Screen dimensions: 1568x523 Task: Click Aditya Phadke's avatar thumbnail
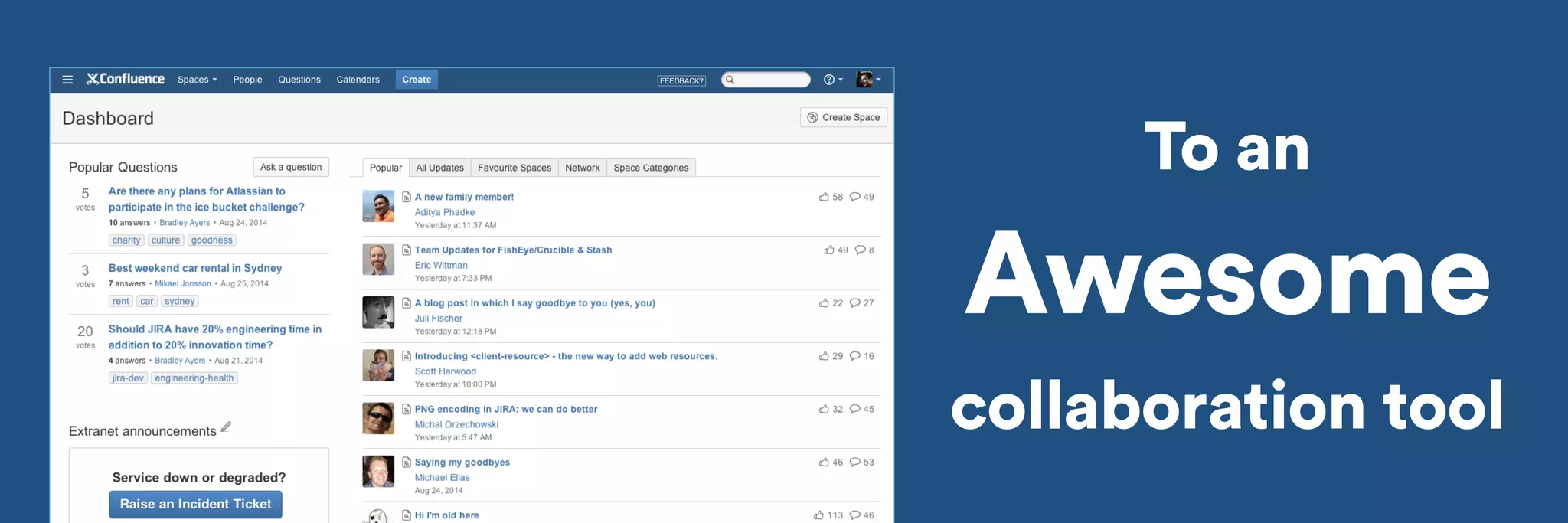(x=378, y=207)
